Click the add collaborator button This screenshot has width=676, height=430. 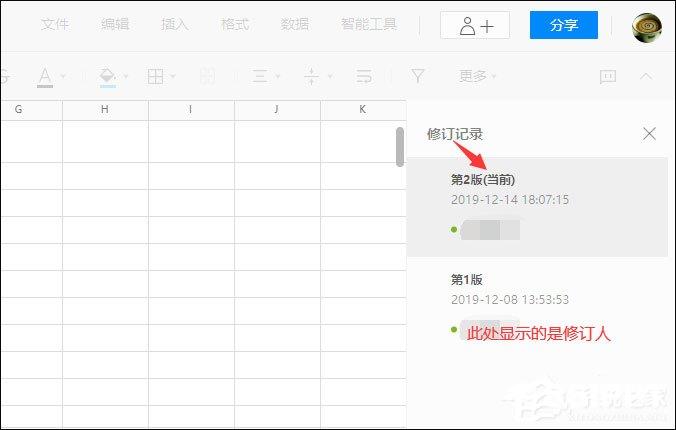click(475, 25)
